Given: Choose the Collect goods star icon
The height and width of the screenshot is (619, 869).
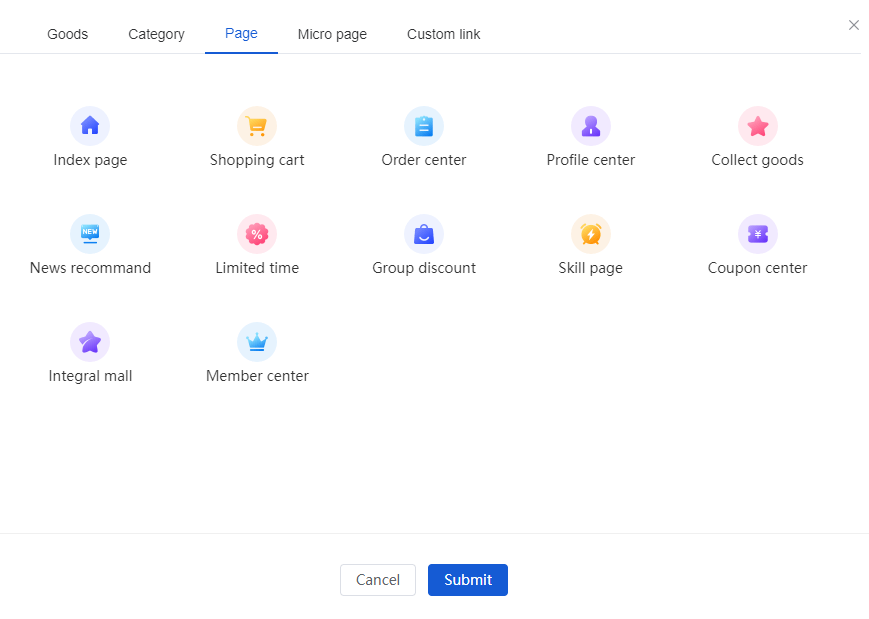Looking at the screenshot, I should pos(758,126).
